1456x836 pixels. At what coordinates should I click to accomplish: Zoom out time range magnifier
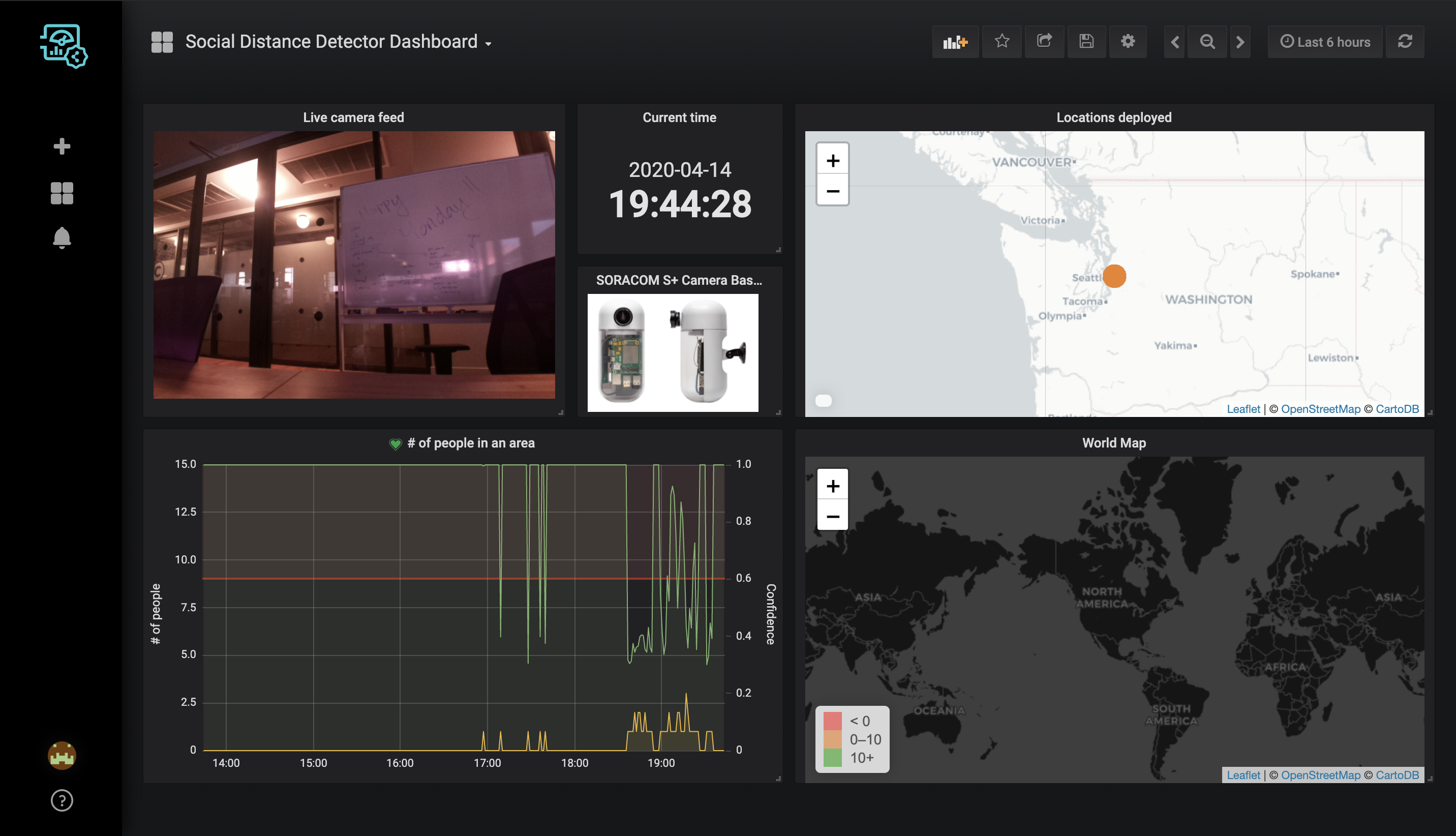click(1207, 42)
